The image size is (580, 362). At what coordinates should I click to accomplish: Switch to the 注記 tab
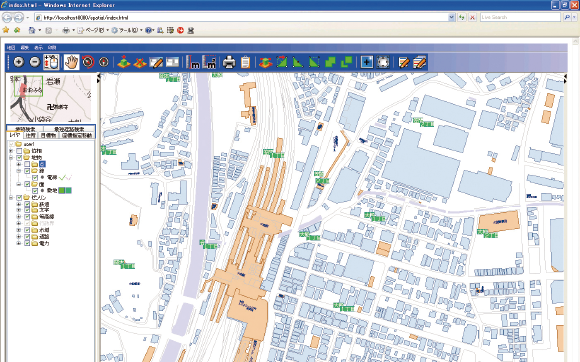31,136
